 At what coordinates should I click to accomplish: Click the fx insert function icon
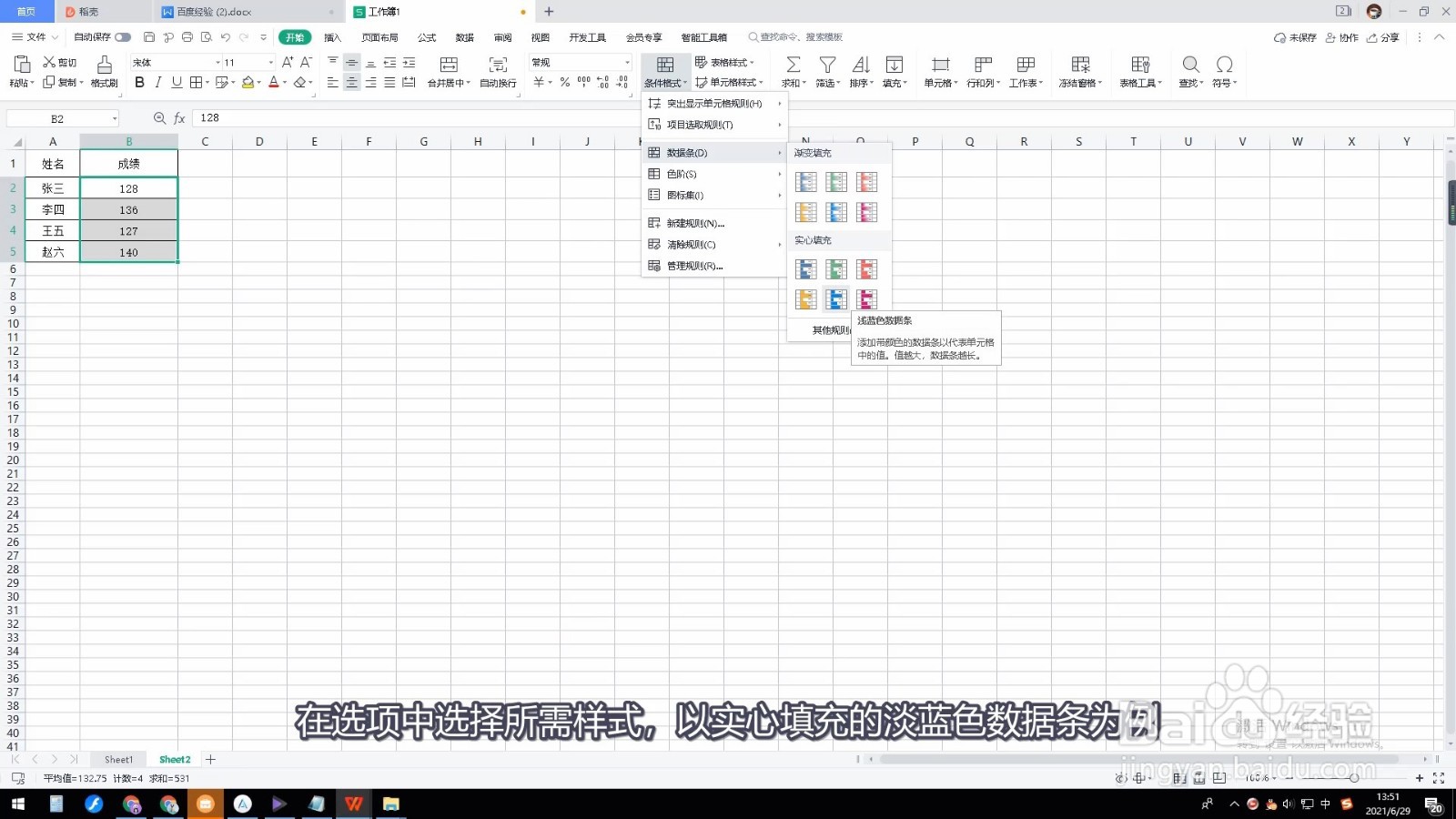[179, 118]
